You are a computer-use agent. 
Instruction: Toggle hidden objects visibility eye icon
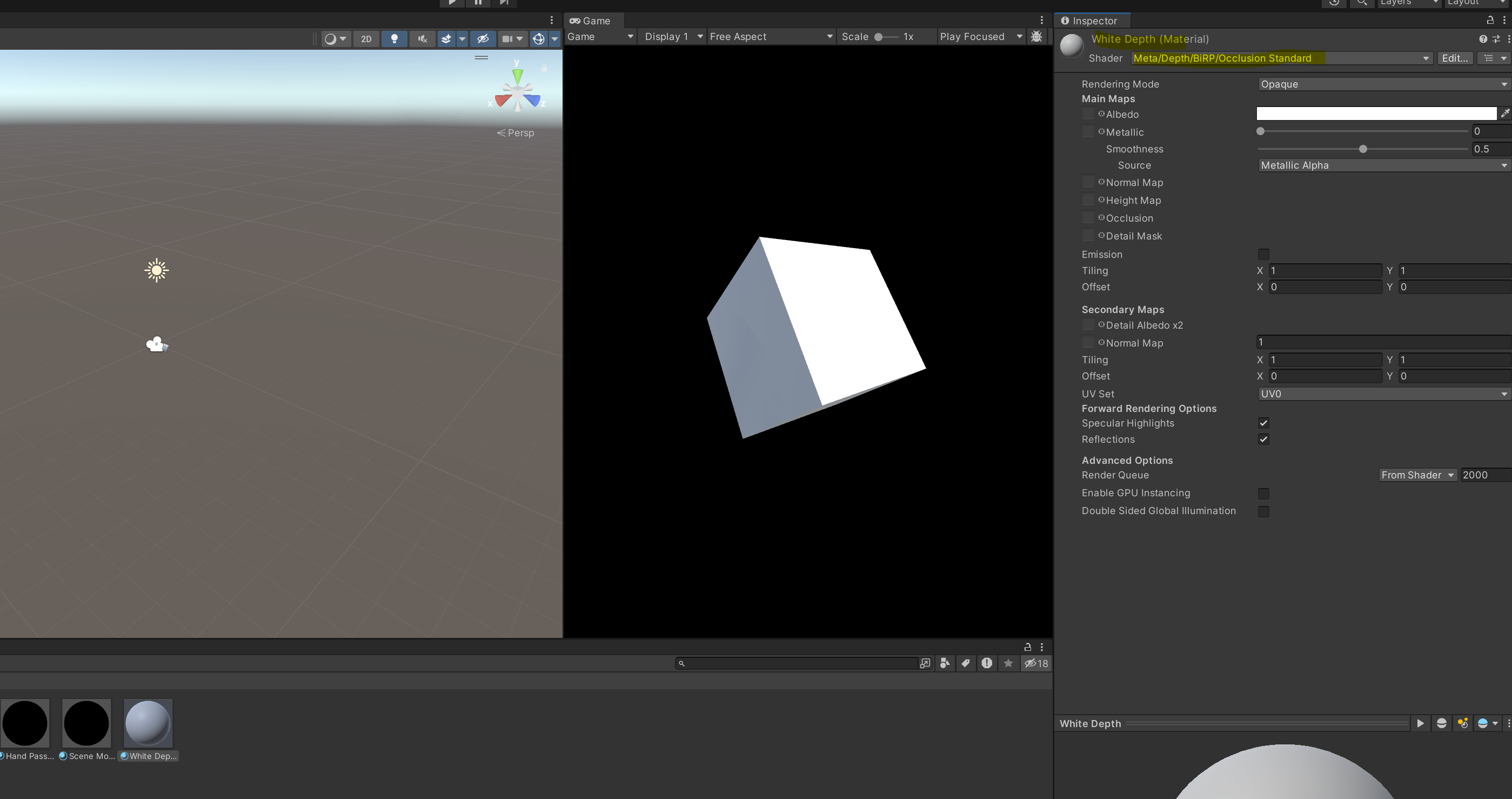tap(483, 39)
